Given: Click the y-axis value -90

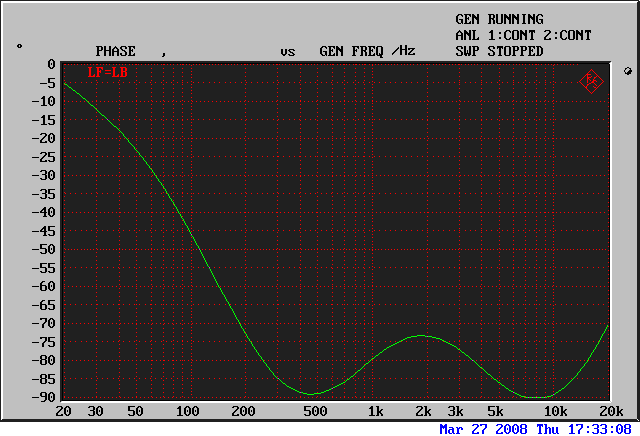Looking at the screenshot, I should [x=44, y=397].
